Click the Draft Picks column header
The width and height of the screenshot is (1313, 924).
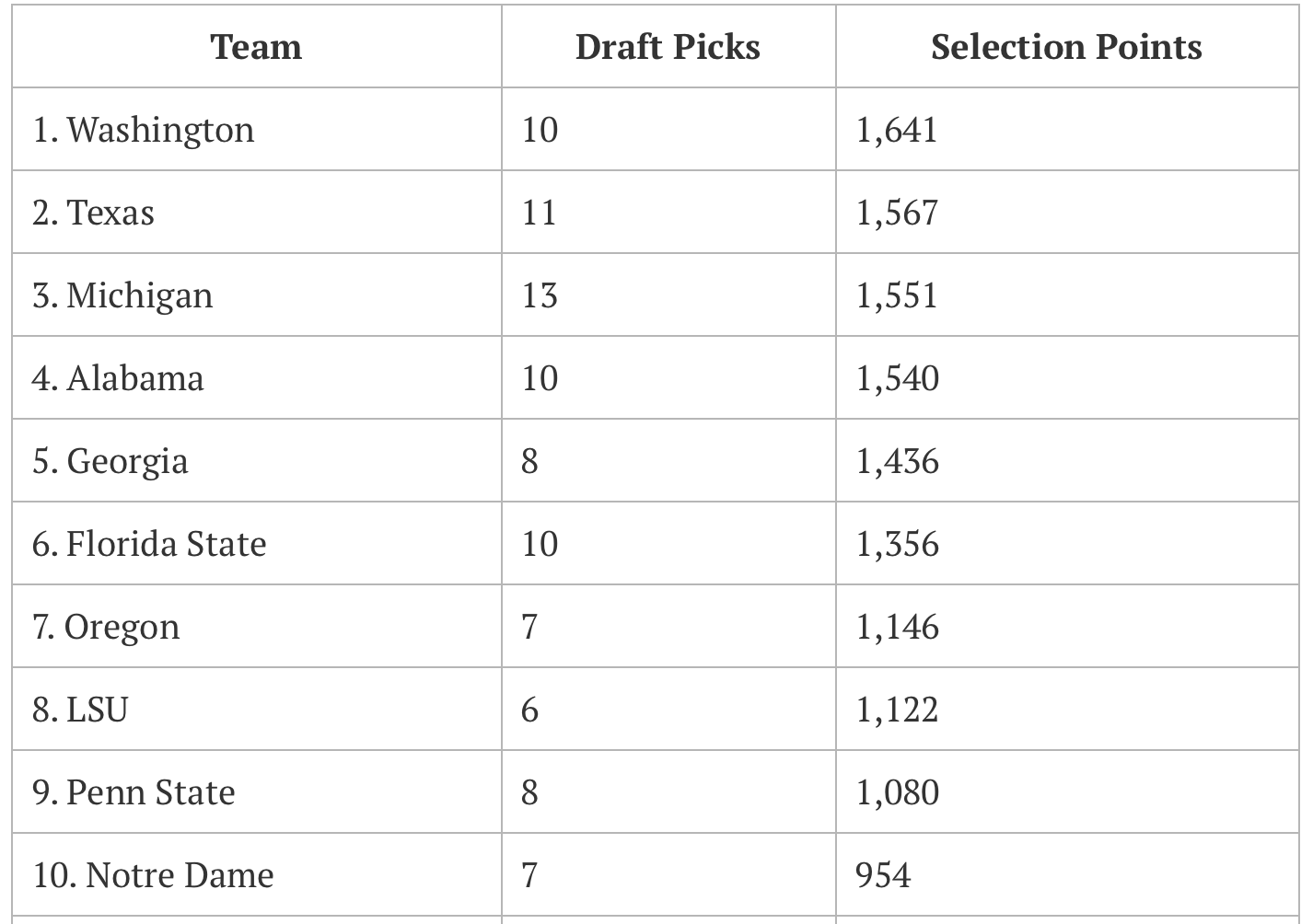(668, 47)
